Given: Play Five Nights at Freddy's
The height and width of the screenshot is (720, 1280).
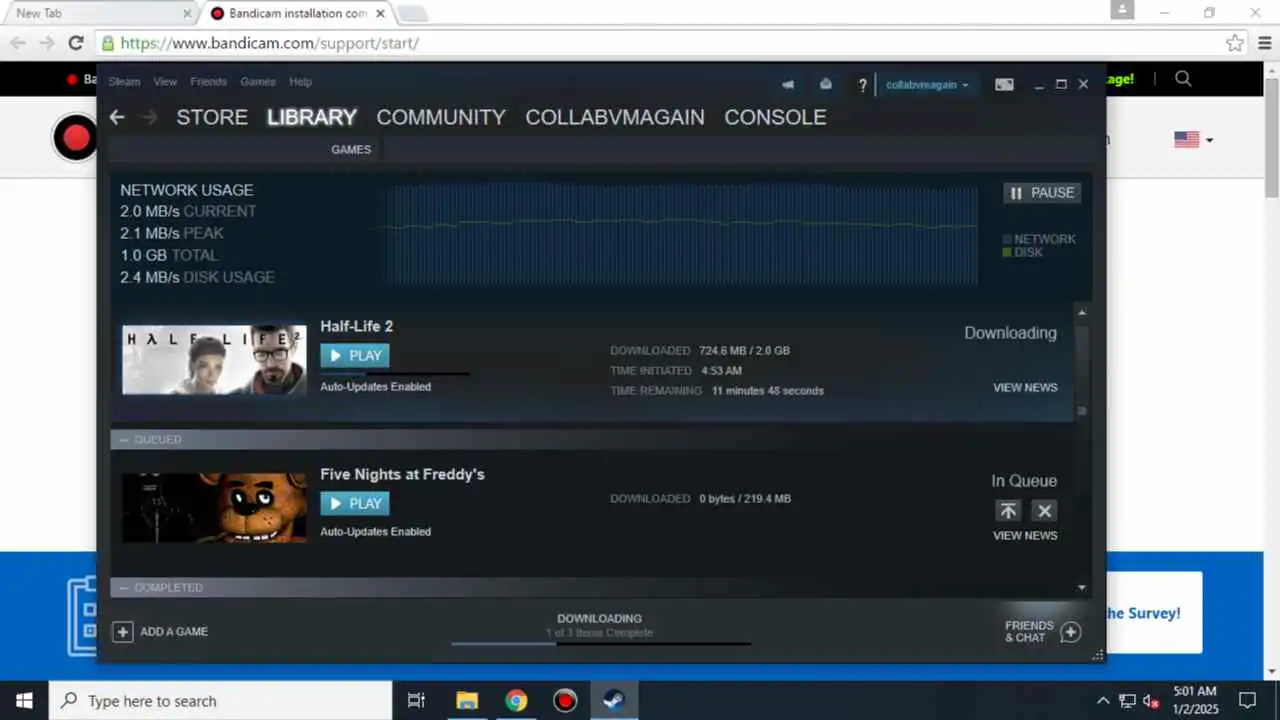Looking at the screenshot, I should (355, 503).
